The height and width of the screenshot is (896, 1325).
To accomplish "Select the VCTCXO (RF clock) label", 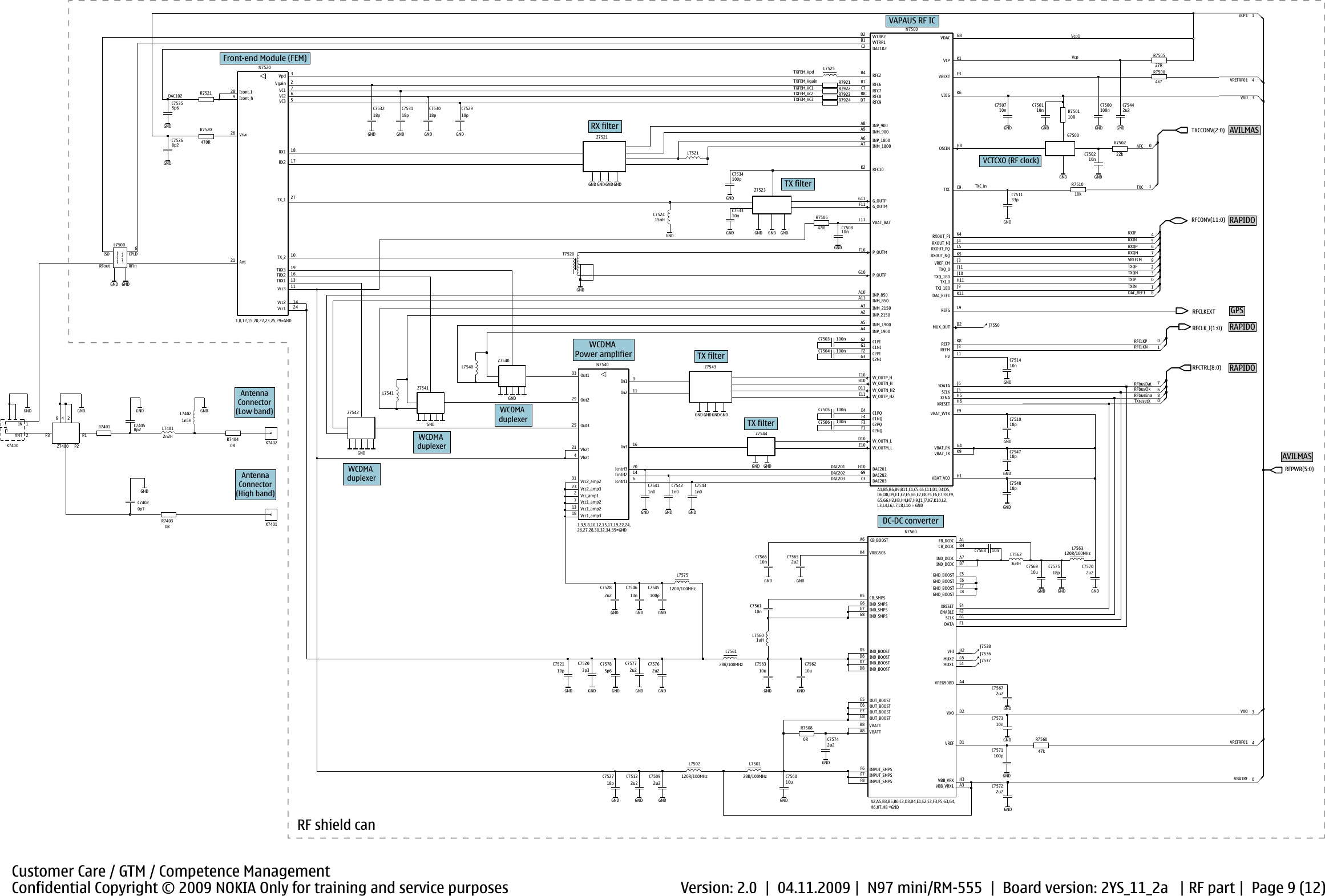I will tap(1010, 161).
